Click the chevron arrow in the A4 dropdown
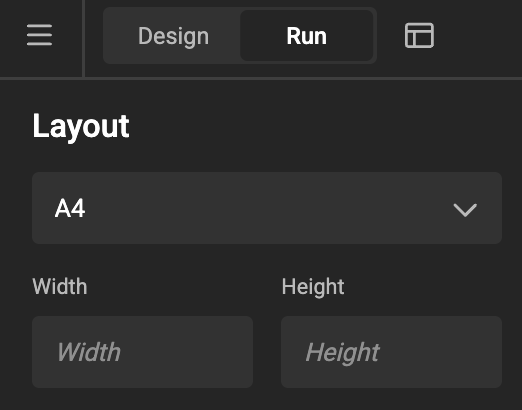Viewport: 522px width, 410px height. pos(465,210)
